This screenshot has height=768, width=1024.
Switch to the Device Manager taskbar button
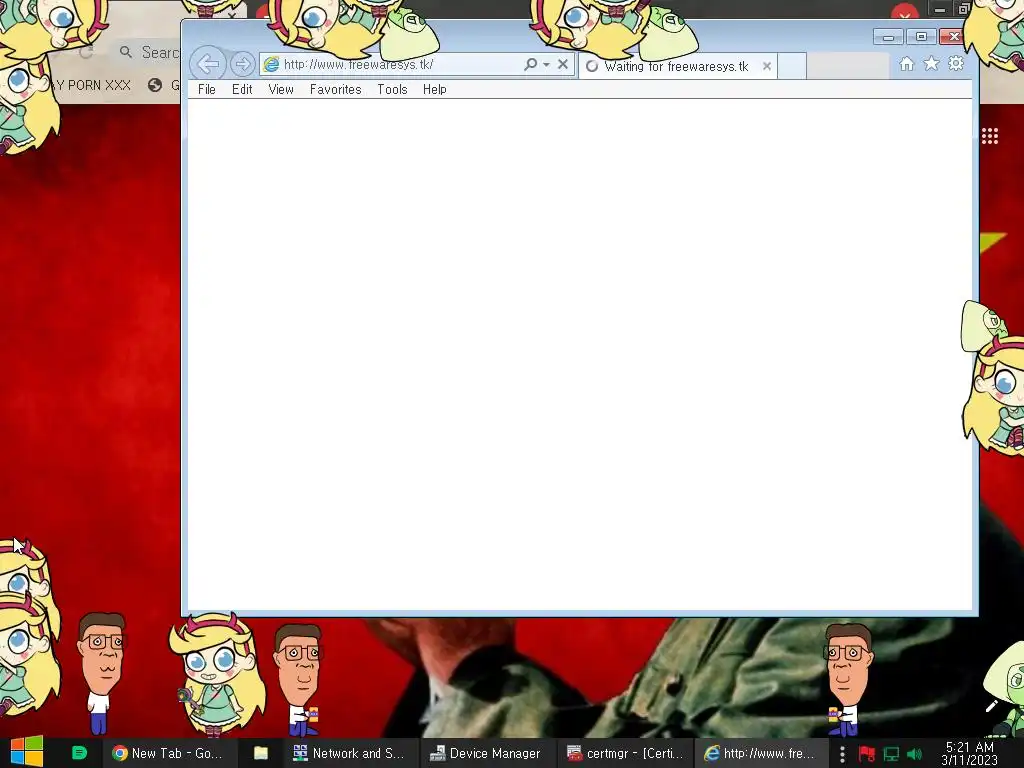click(485, 753)
